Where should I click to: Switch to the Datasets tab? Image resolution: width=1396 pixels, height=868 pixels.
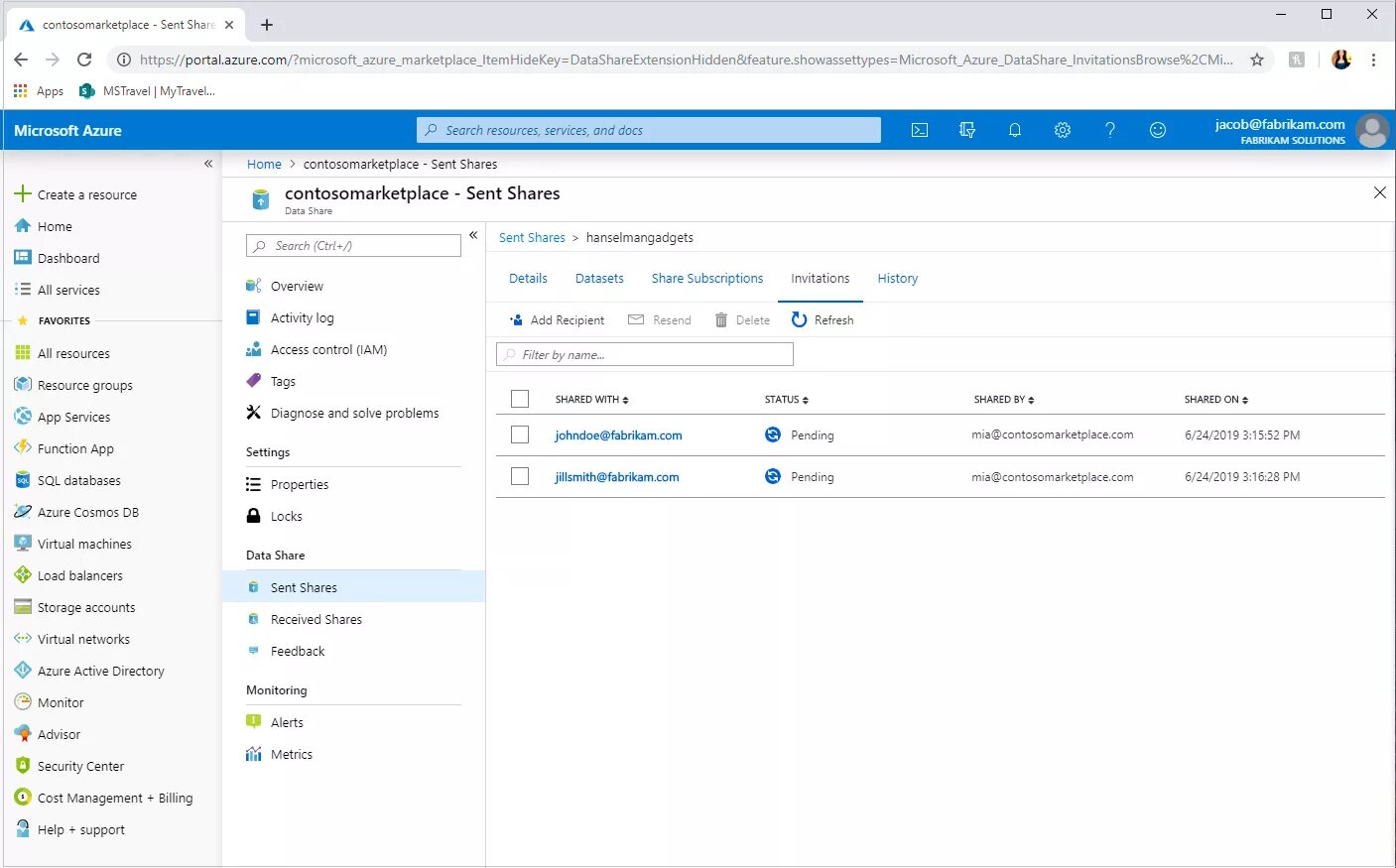pos(599,278)
